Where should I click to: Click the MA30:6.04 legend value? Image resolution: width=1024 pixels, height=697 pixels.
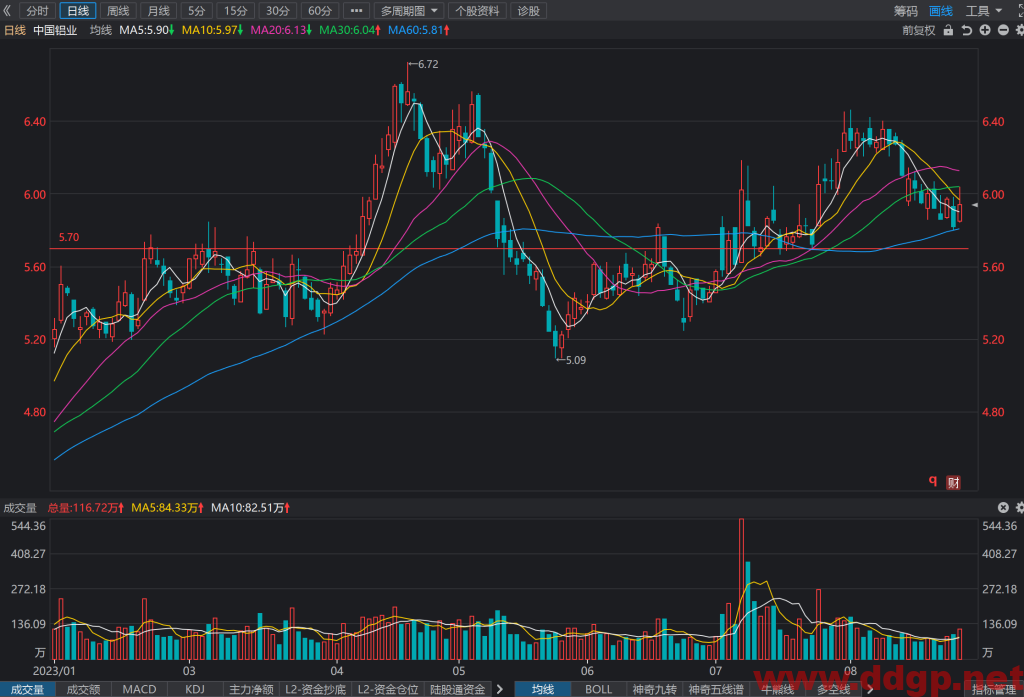tap(349, 30)
